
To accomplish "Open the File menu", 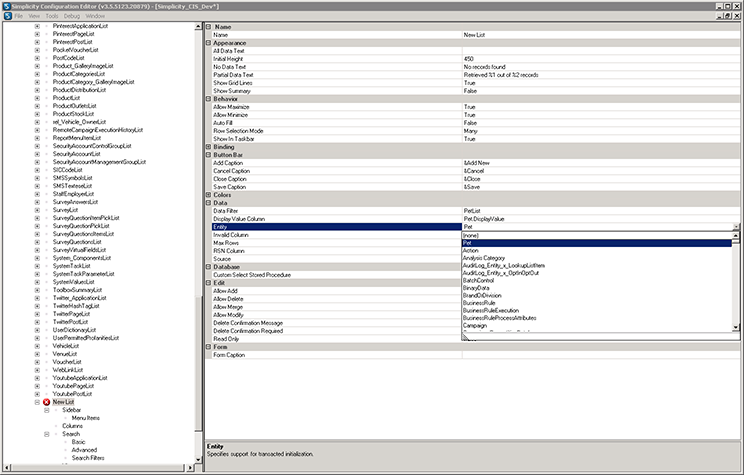I will coord(19,16).
